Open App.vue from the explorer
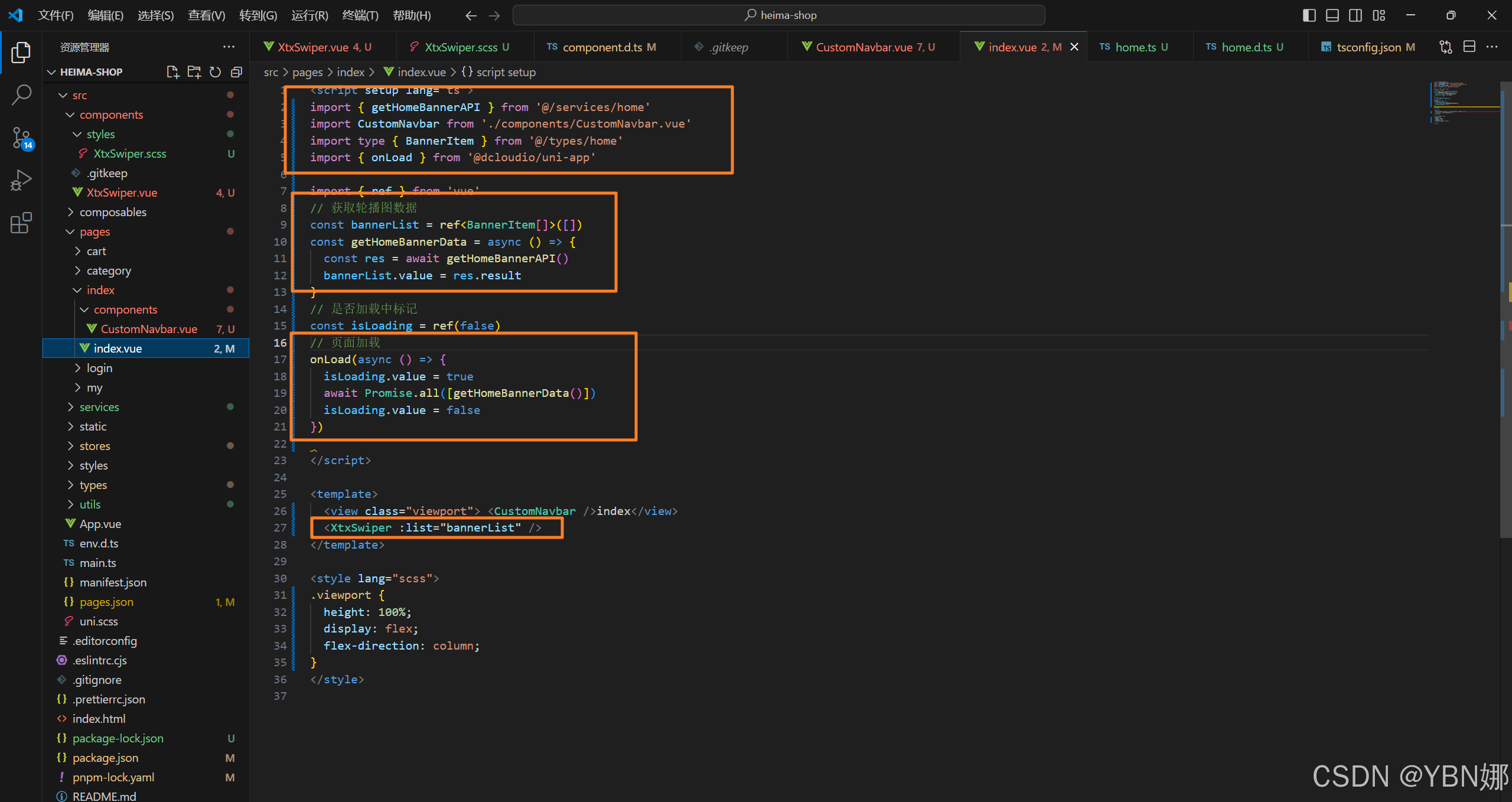Image resolution: width=1512 pixels, height=802 pixels. [x=100, y=524]
